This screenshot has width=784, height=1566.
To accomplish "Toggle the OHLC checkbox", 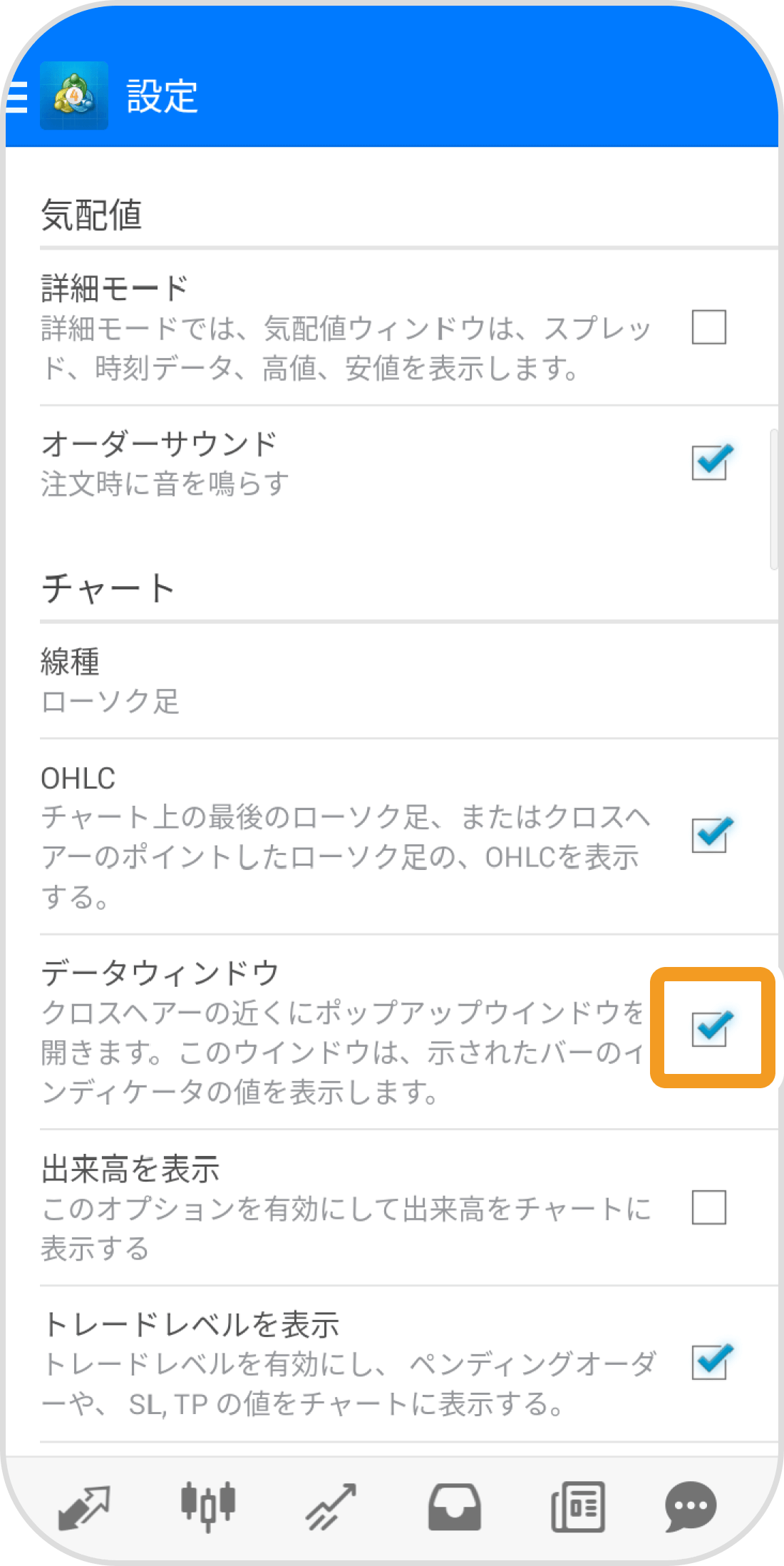I will pos(711,835).
